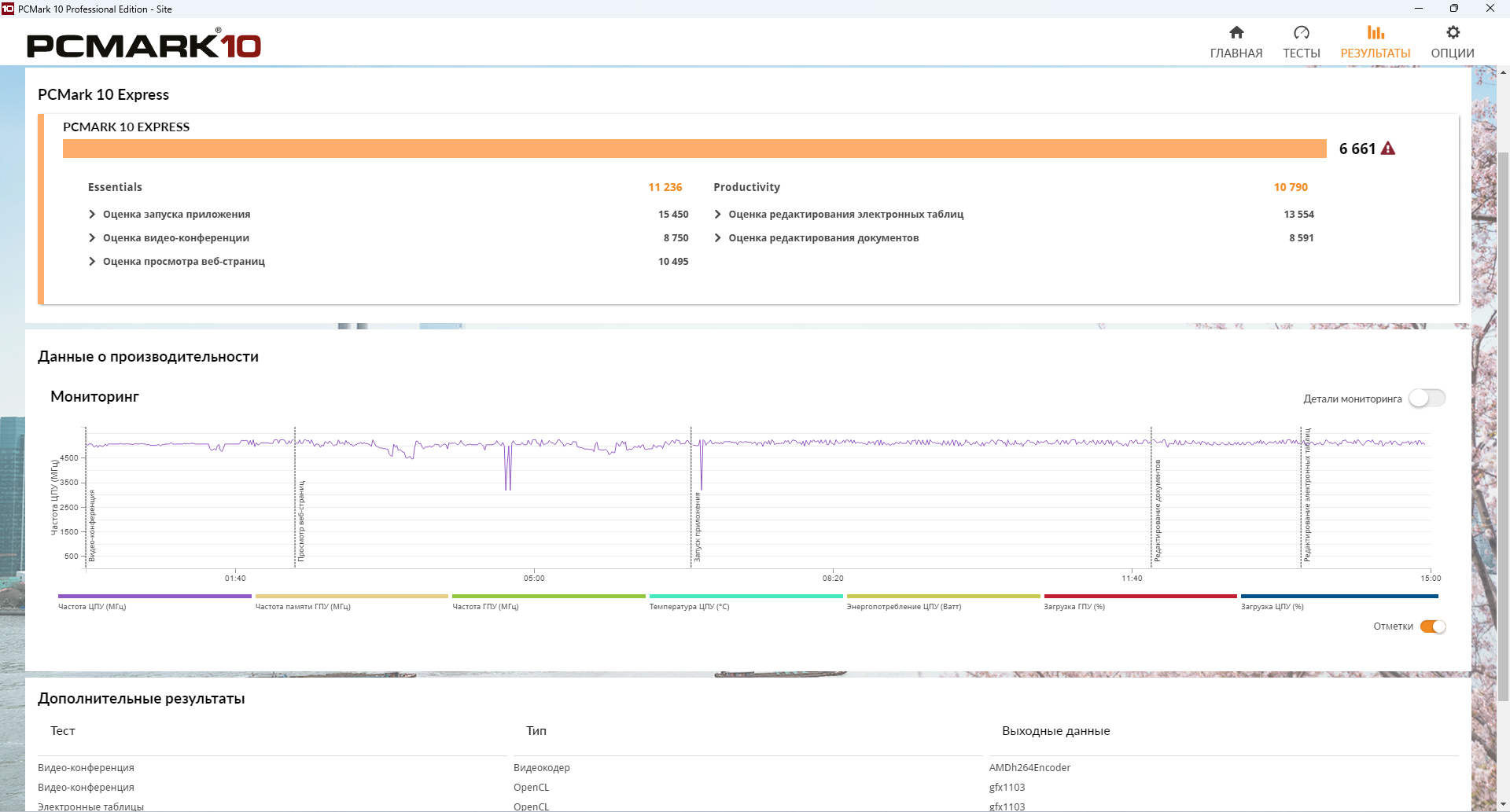Click the scrollbar up arrow
Image resolution: width=1510 pixels, height=812 pixels.
pyautogui.click(x=1504, y=72)
